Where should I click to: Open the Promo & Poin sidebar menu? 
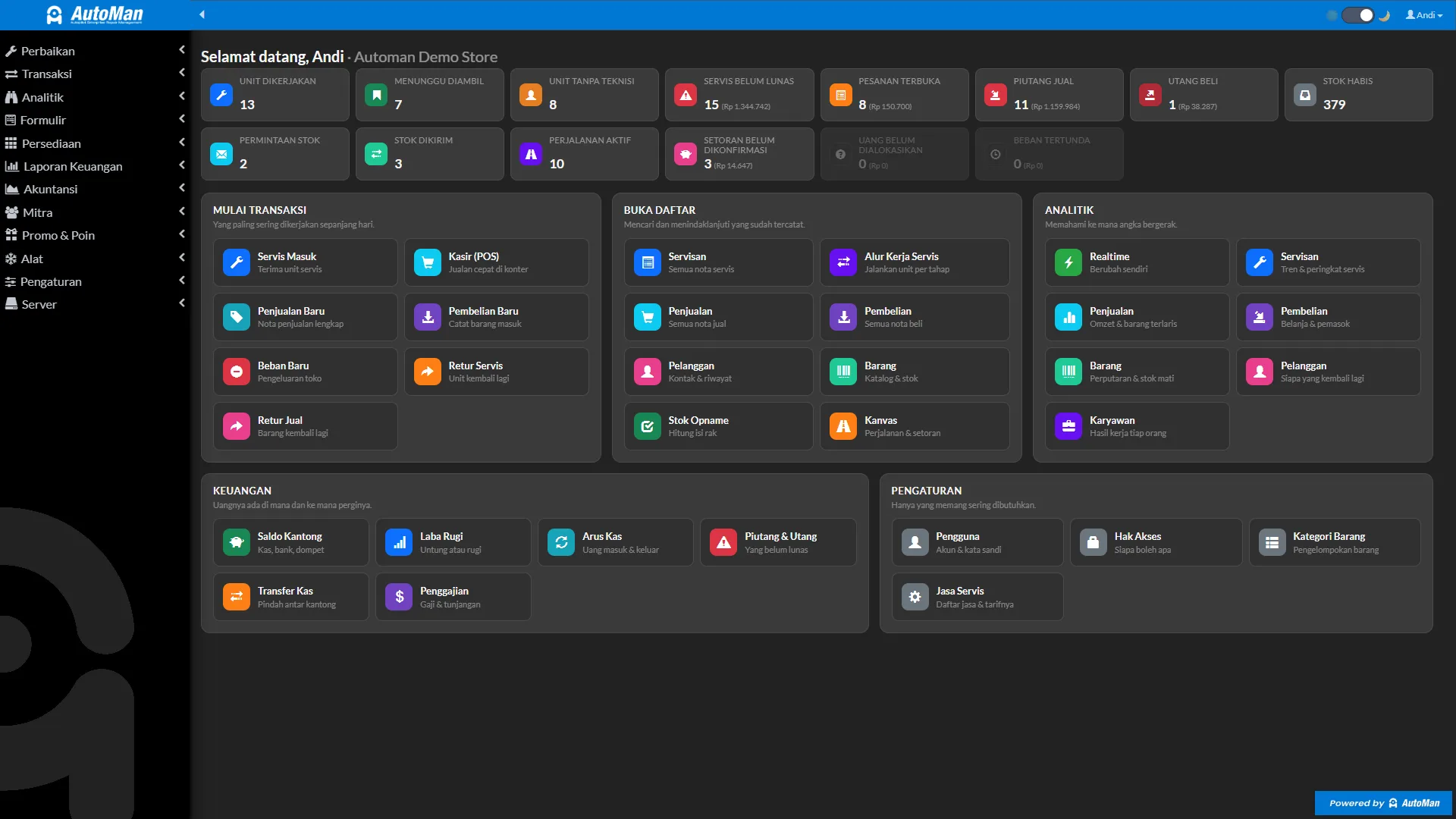tap(95, 235)
